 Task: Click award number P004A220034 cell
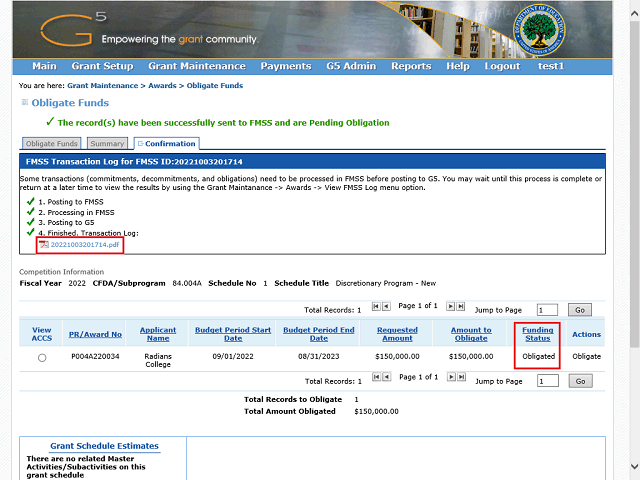click(95, 356)
